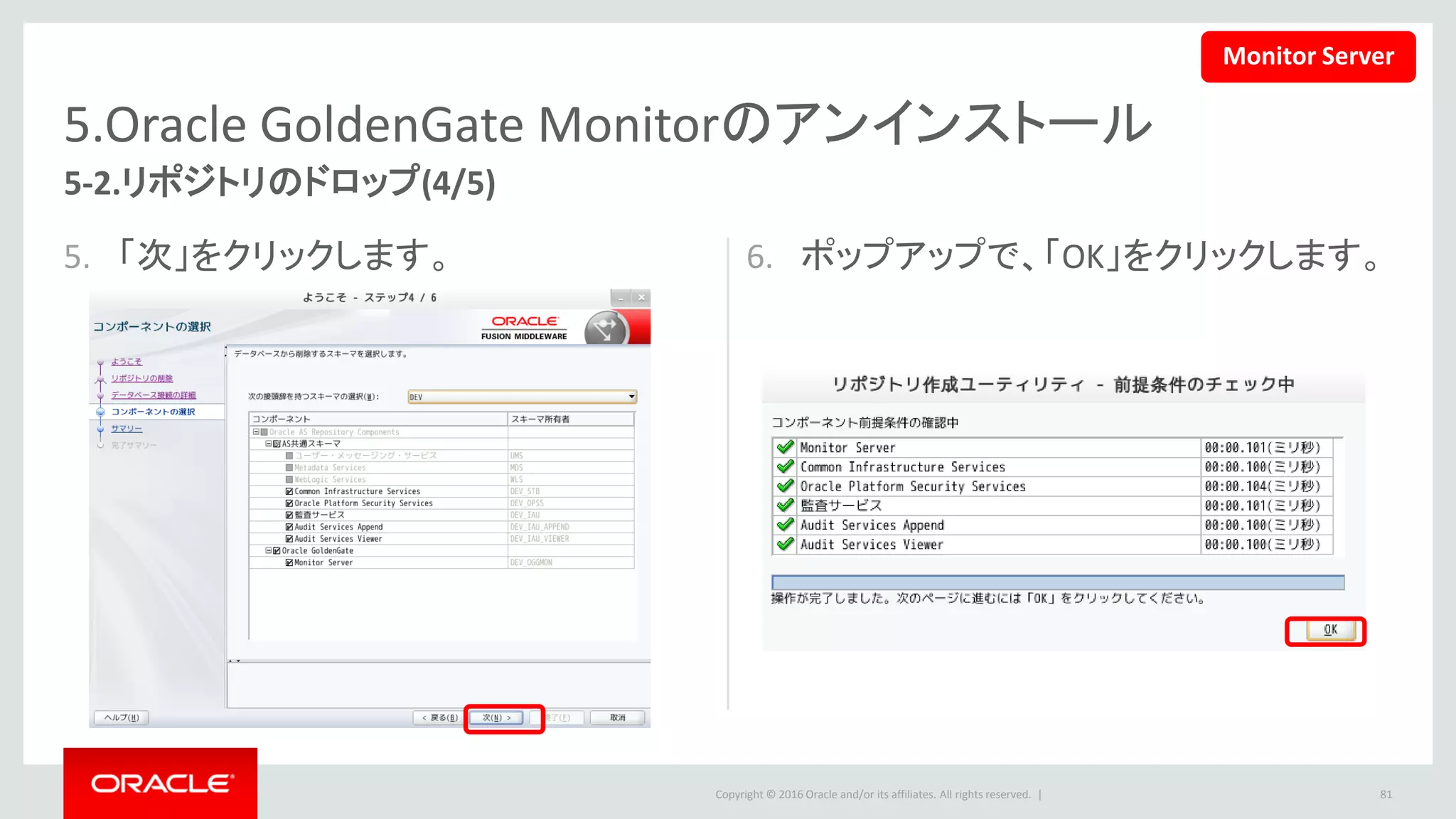Click the DEV_OPSS schema owner cell

click(x=571, y=503)
